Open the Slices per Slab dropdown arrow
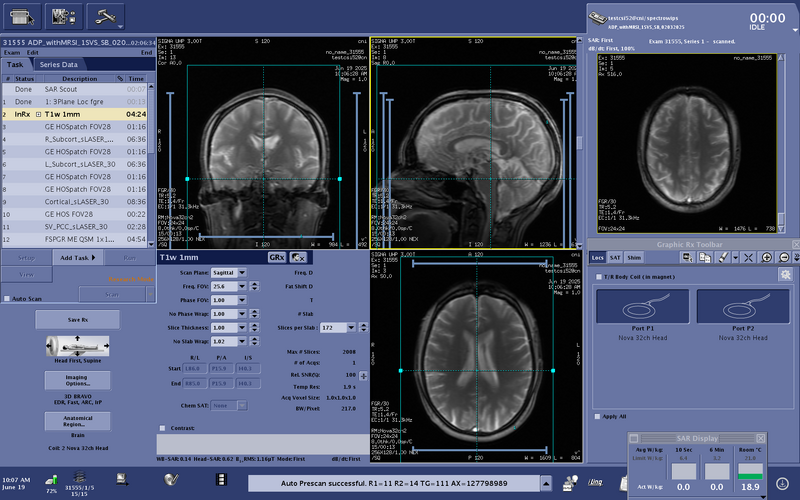 (351, 328)
